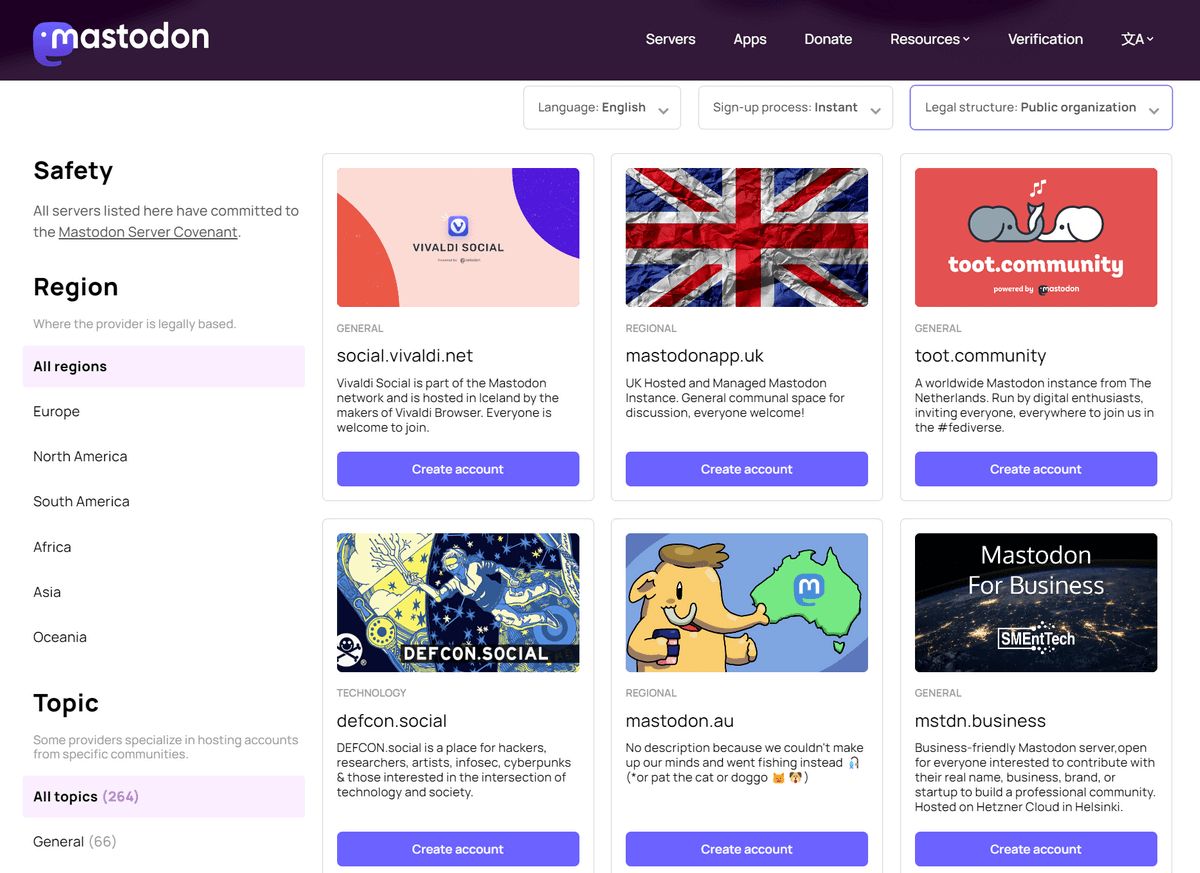
Task: Click the Mastodon logo in header
Action: coord(121,40)
